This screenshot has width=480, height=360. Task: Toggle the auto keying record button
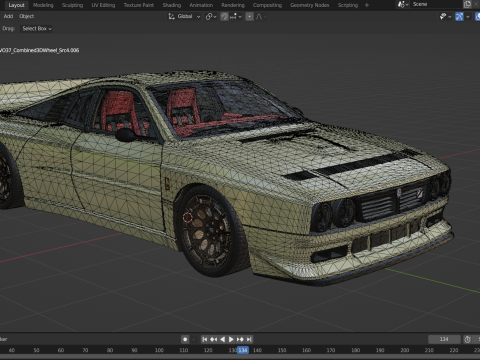point(185,339)
